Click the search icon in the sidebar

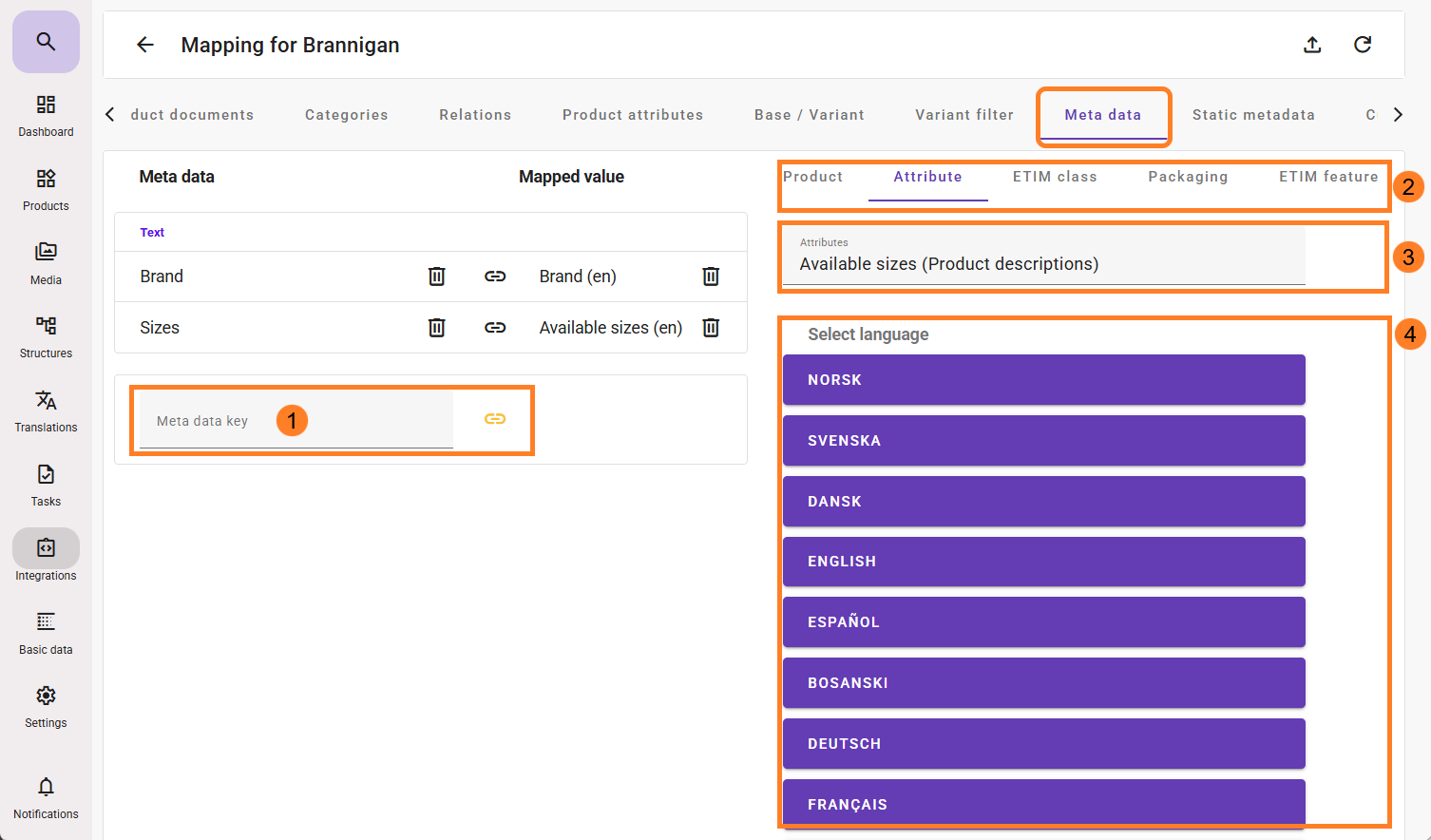(x=46, y=42)
